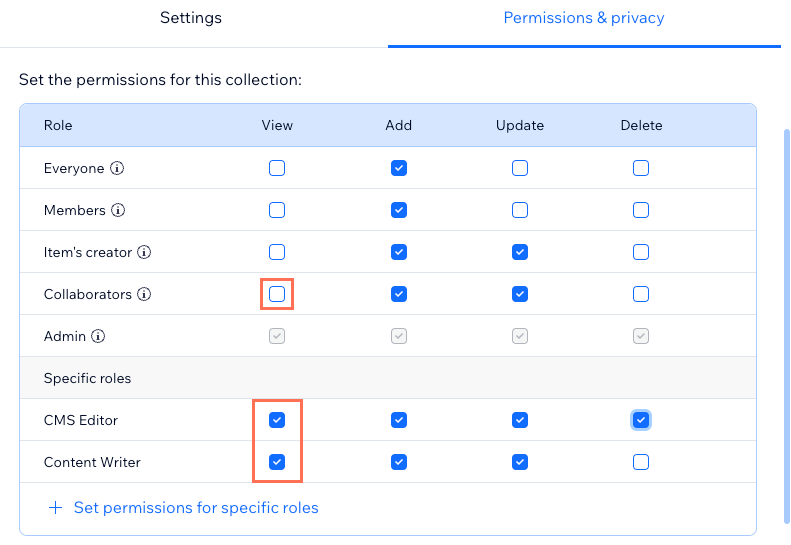Click the Collaborators role label

(x=88, y=294)
